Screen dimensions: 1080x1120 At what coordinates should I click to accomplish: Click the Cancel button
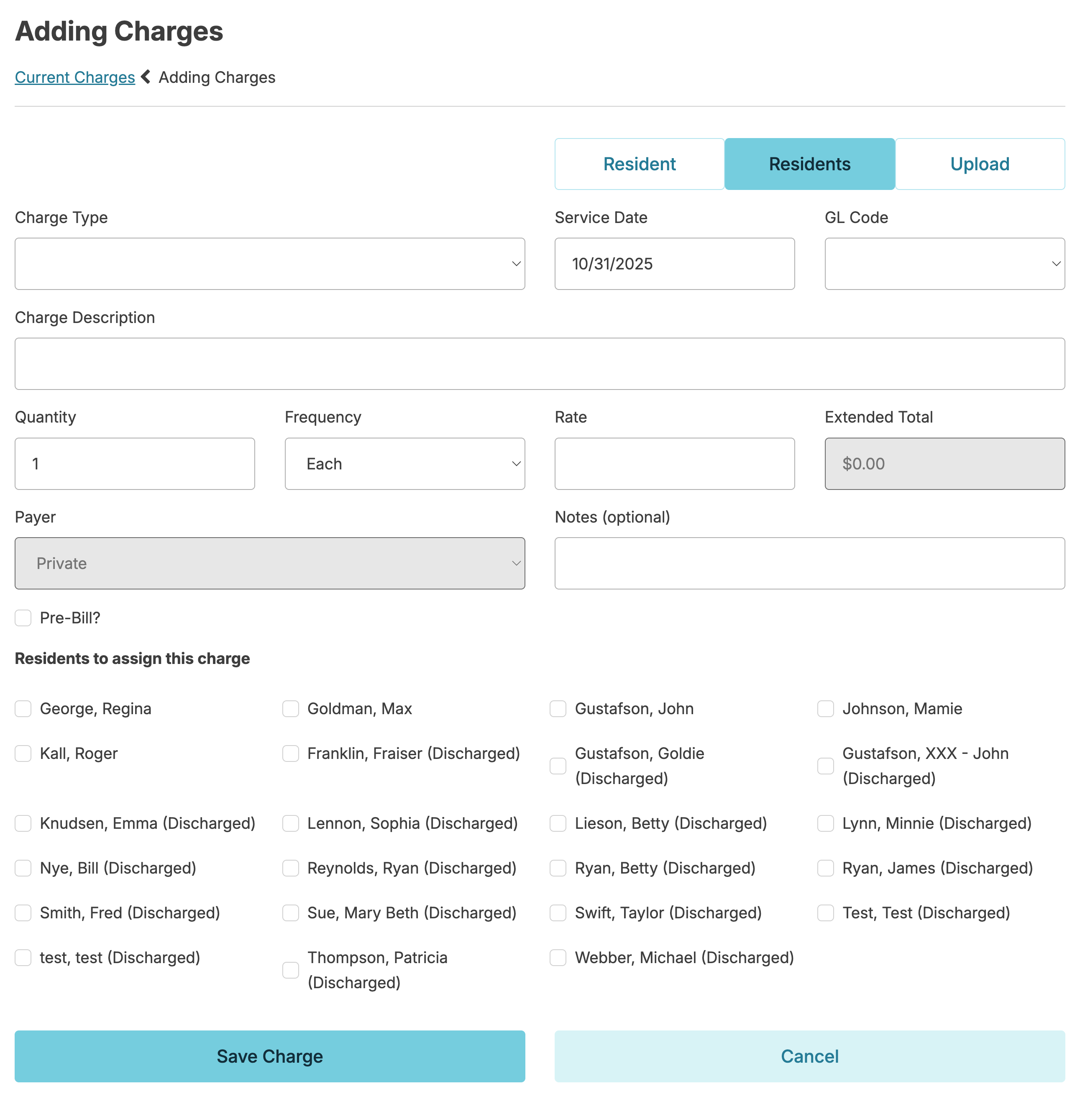pyautogui.click(x=809, y=1056)
